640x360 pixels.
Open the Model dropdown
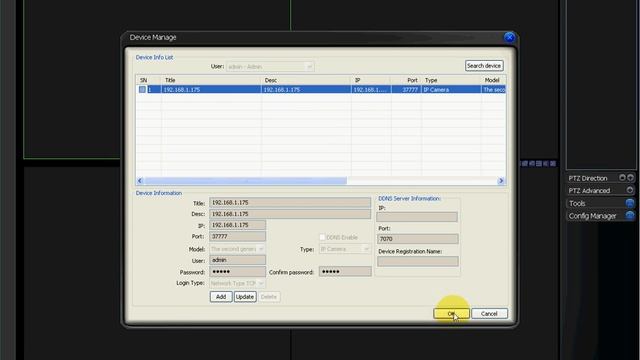point(237,249)
